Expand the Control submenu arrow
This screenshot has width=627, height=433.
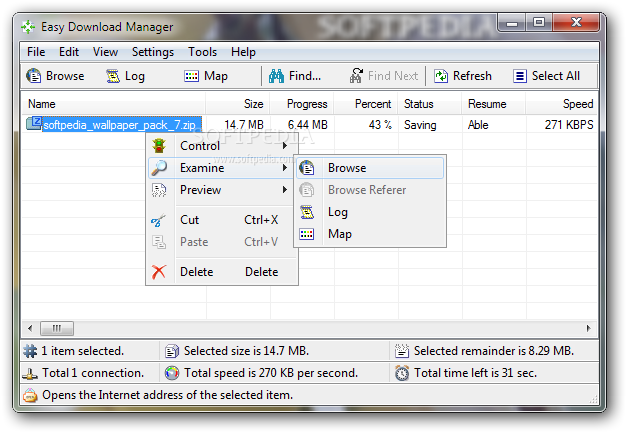(x=285, y=146)
